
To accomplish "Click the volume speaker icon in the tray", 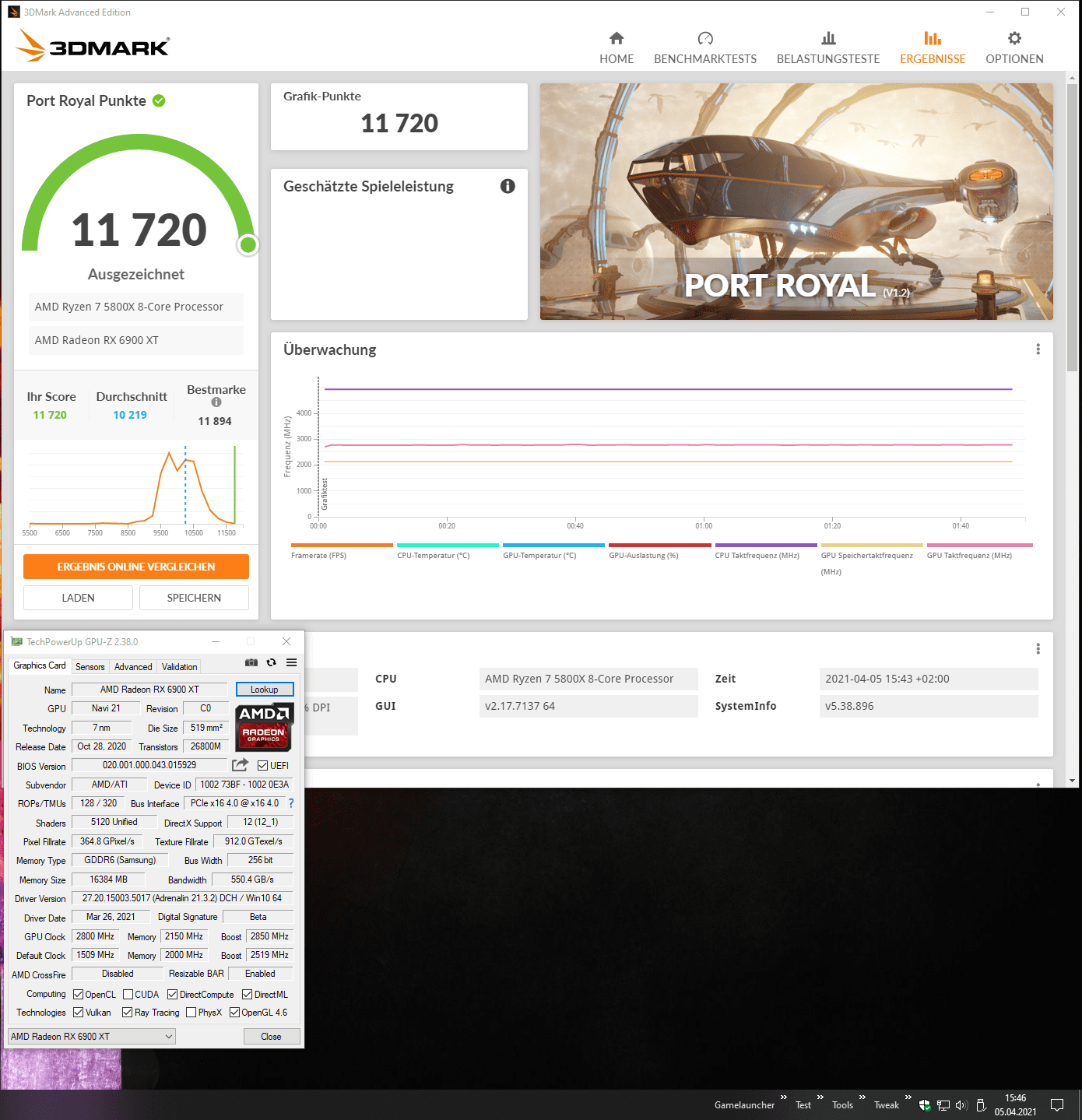I will [x=961, y=1105].
